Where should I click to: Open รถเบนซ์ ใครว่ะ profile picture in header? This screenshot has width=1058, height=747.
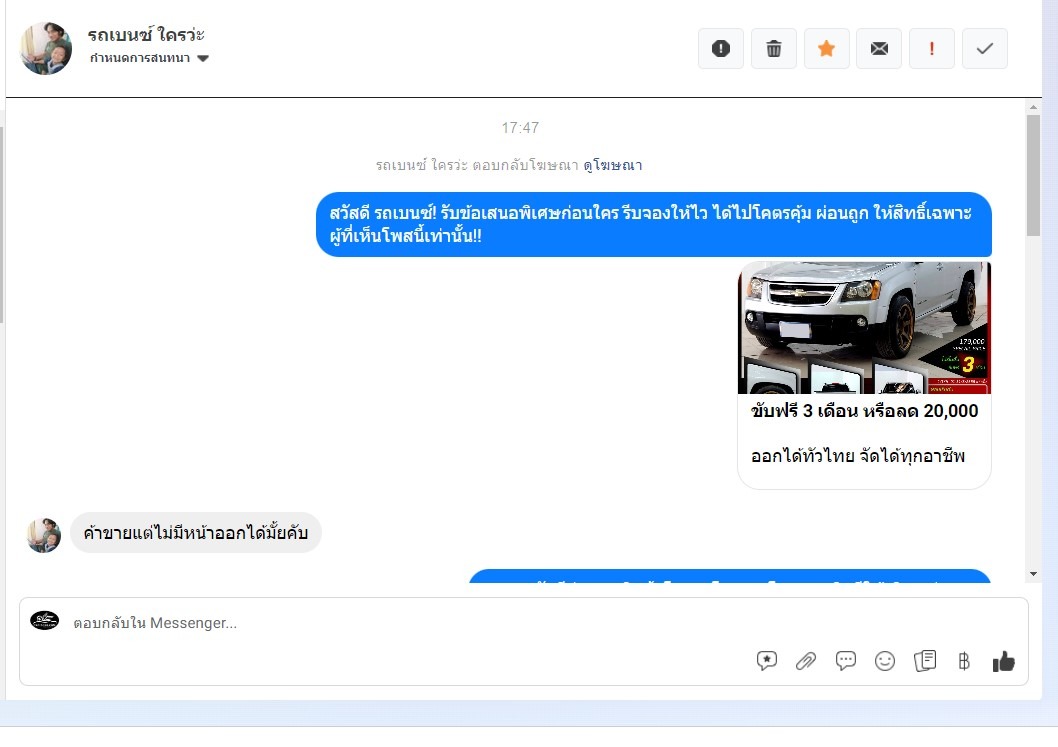point(46,49)
